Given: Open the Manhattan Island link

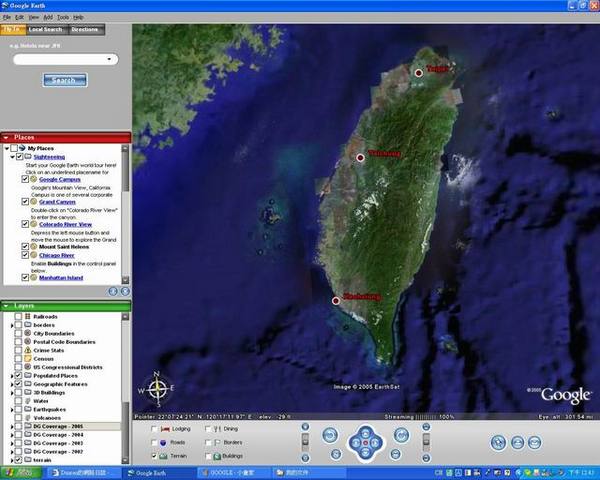Looking at the screenshot, I should 61,278.
